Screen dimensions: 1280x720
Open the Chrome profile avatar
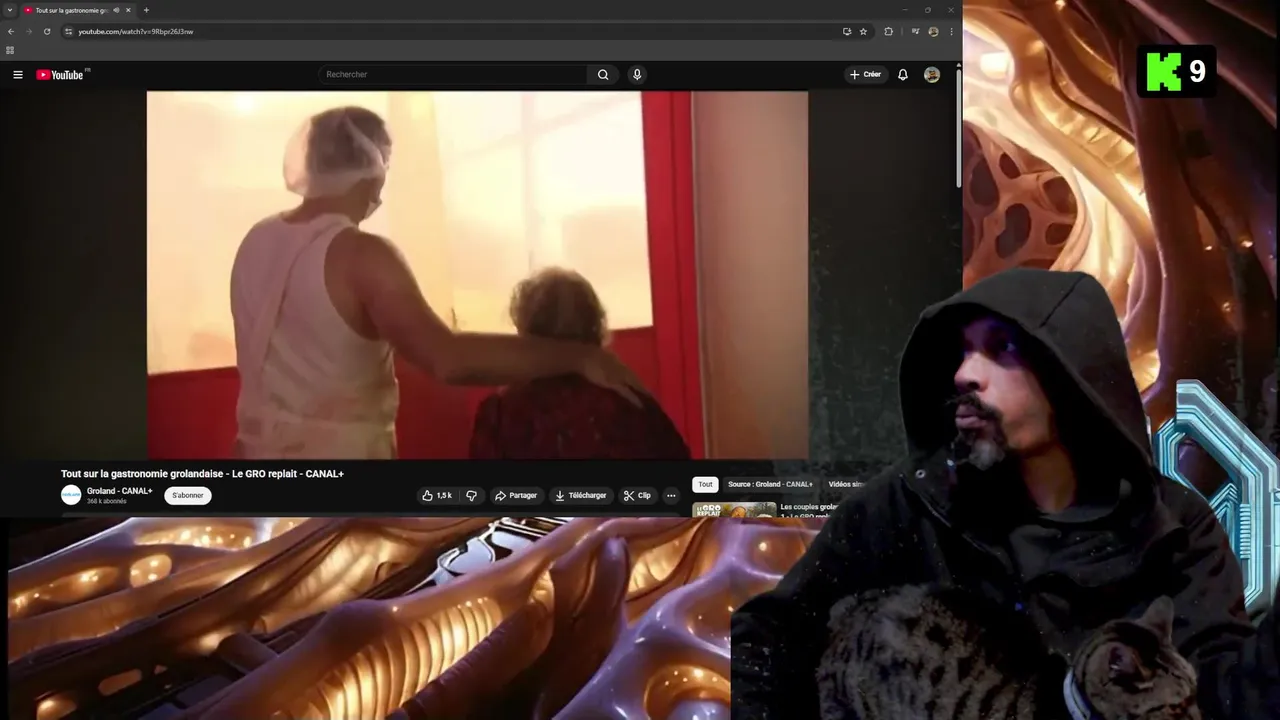933,31
